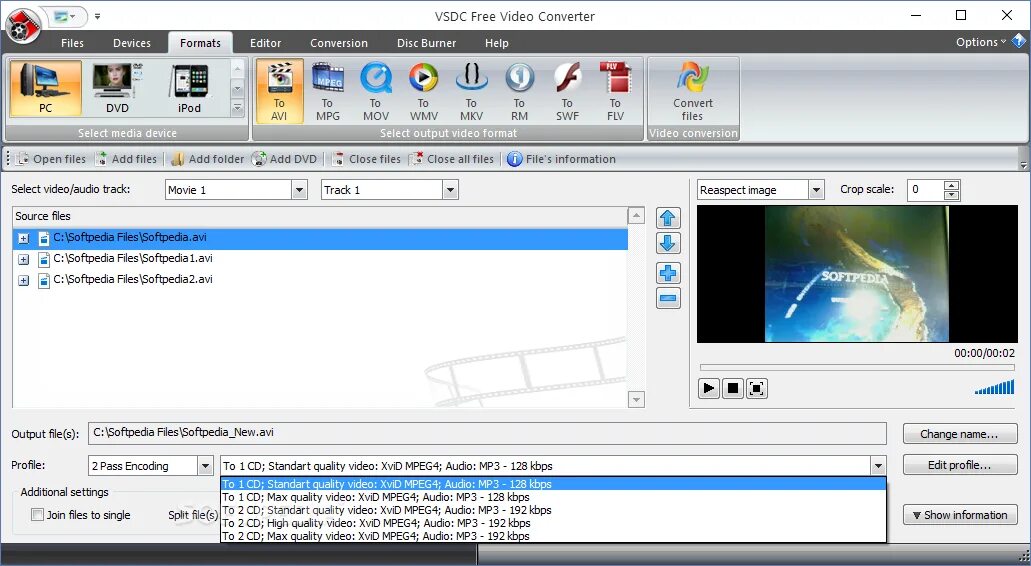Remove file with blue minus button

click(x=668, y=298)
